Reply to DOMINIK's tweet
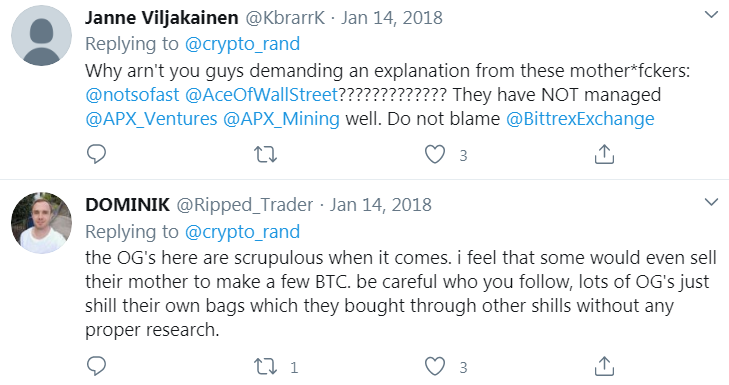This screenshot has width=729, height=385. click(x=97, y=366)
